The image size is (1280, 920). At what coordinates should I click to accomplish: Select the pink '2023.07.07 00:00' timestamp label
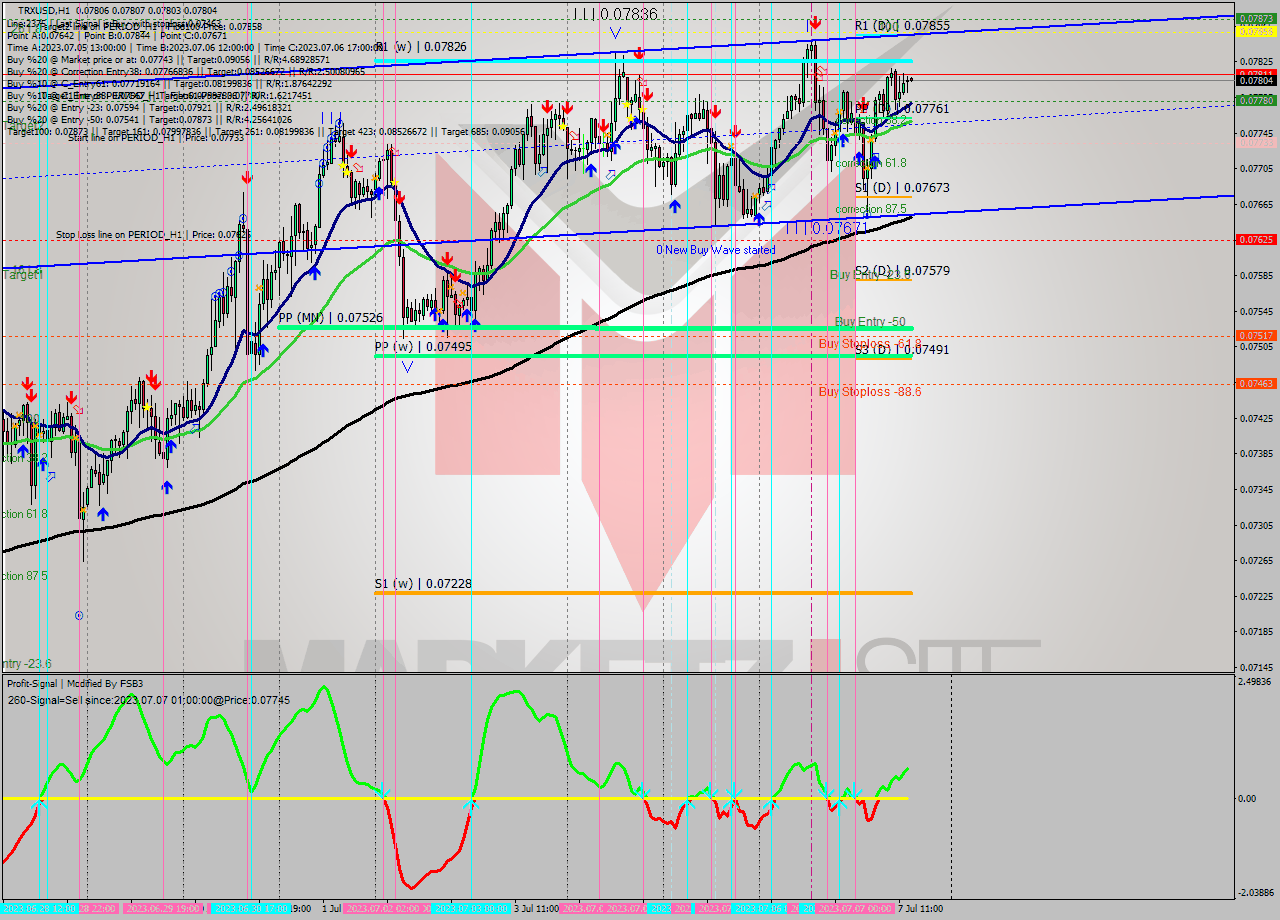[855, 908]
